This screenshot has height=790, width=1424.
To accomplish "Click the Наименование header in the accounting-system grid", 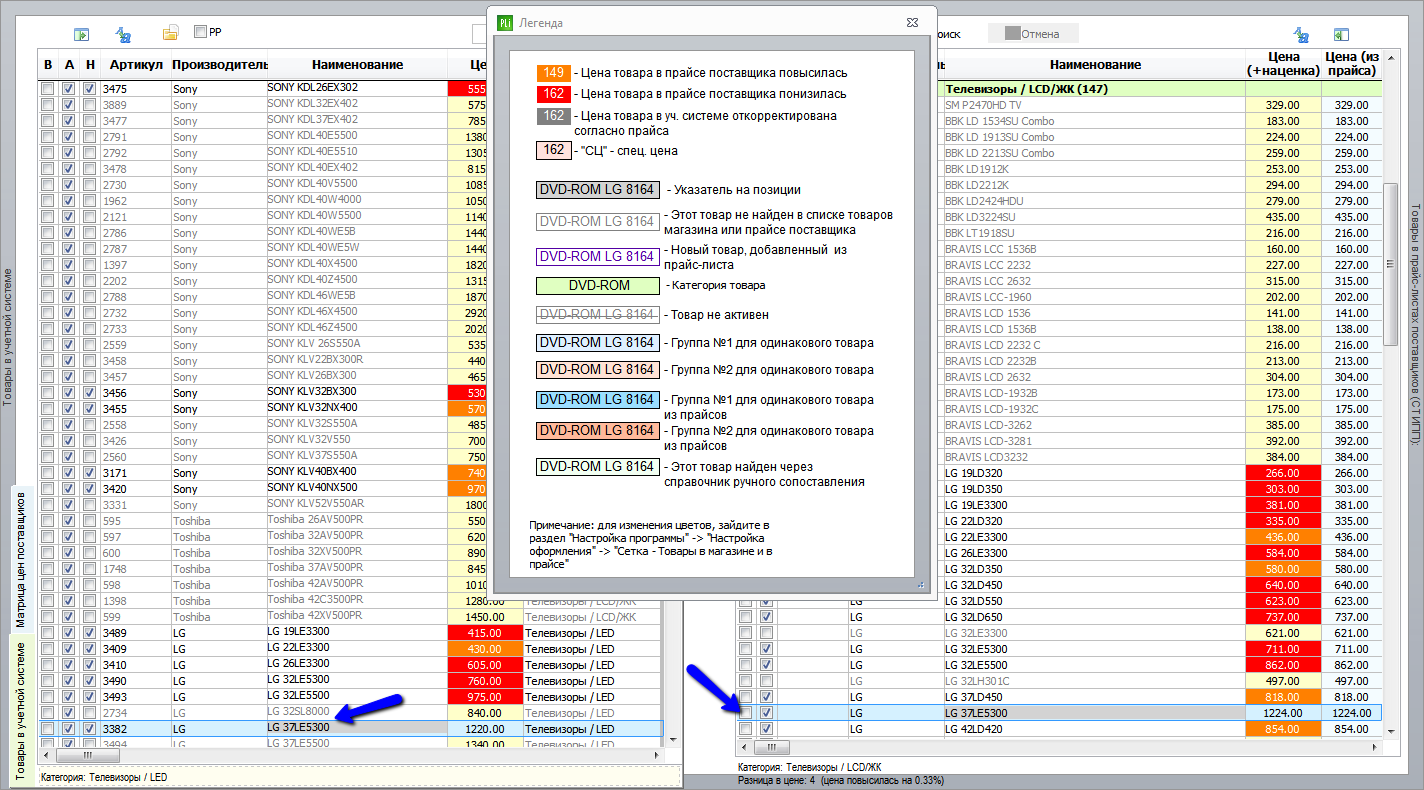I will click(x=357, y=65).
